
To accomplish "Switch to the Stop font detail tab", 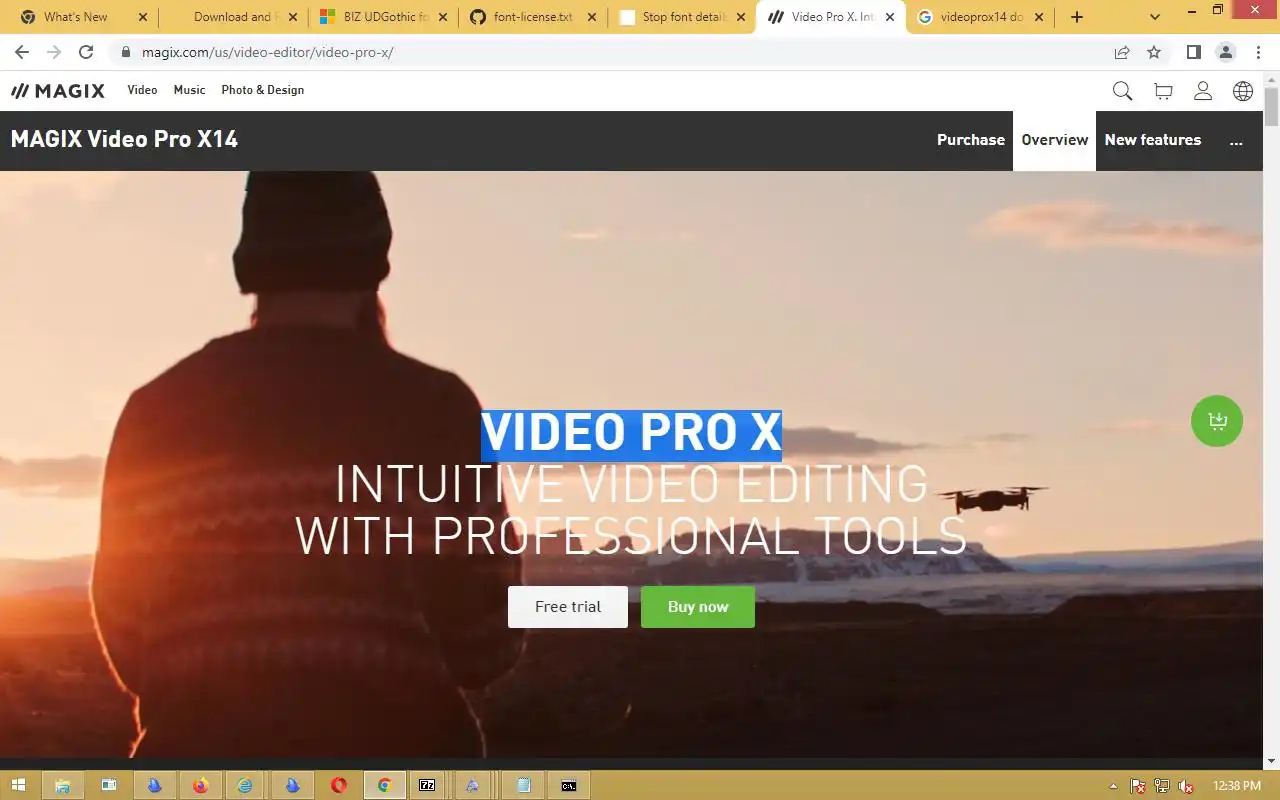I will click(x=683, y=17).
